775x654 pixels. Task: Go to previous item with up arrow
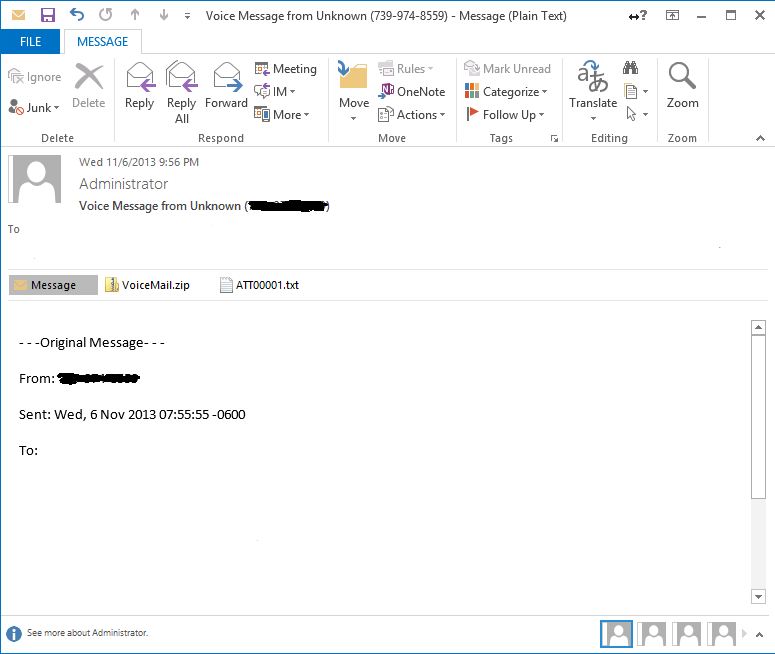click(134, 15)
